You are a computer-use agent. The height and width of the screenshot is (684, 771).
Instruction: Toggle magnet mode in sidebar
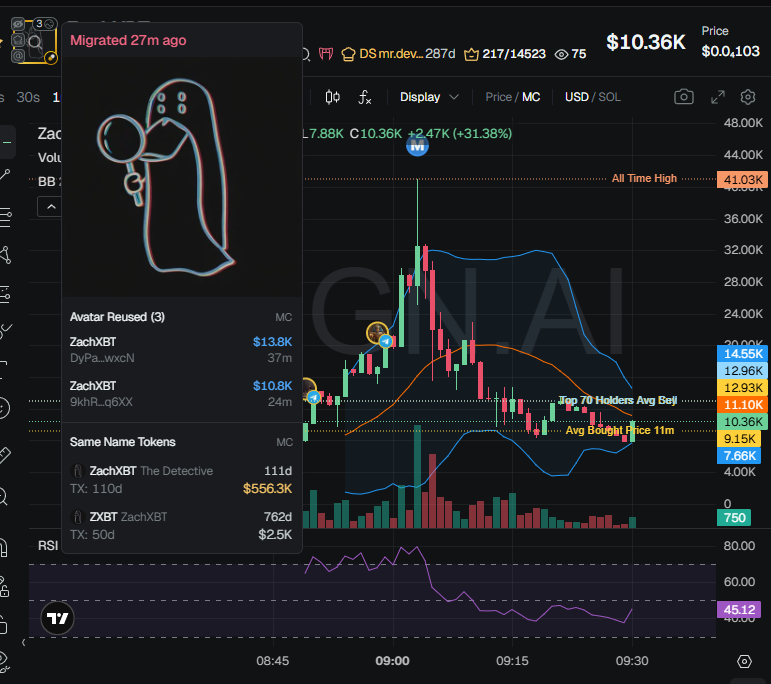click(x=3, y=547)
